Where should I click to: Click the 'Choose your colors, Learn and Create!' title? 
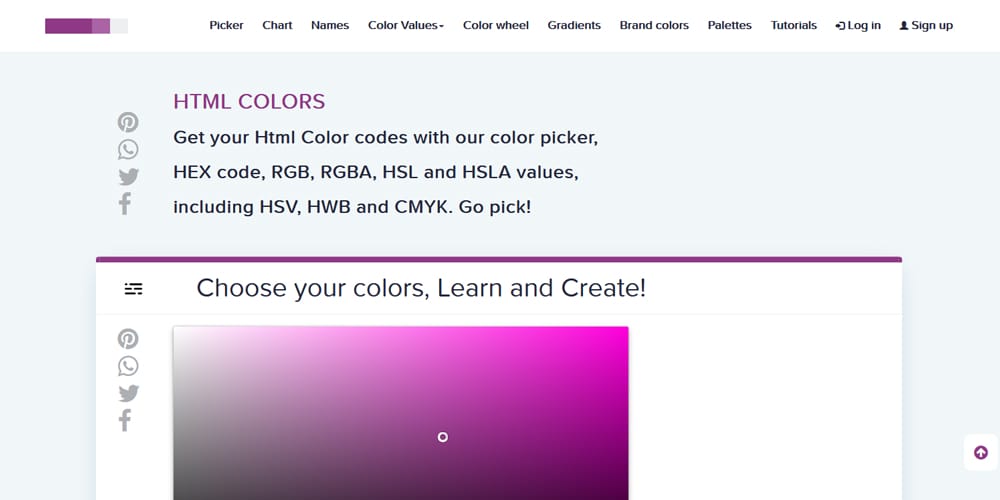tap(421, 288)
